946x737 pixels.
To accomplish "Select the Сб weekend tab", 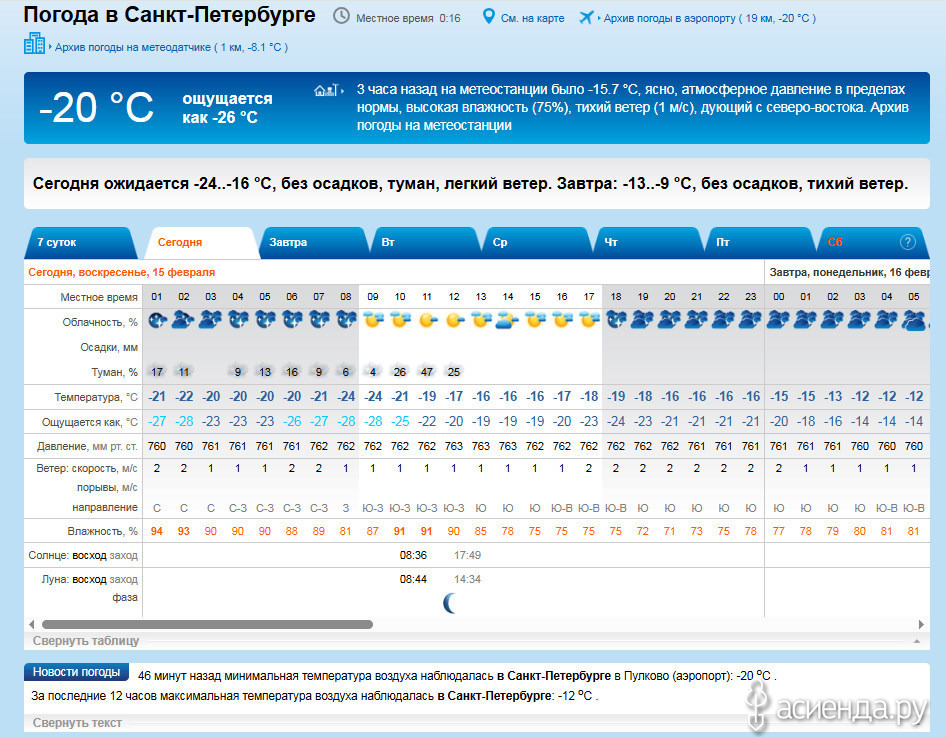I will point(835,243).
